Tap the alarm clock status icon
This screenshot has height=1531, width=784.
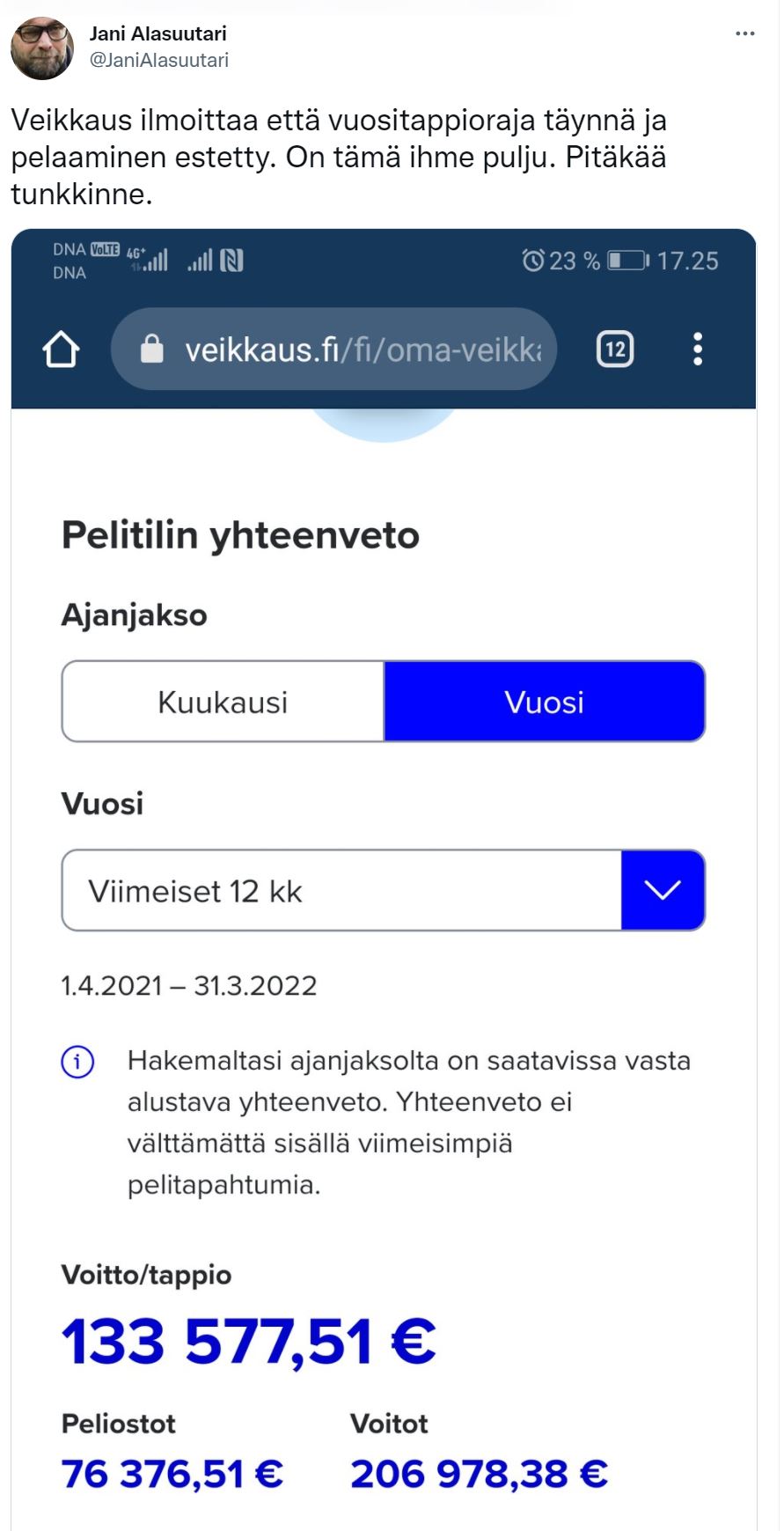tap(532, 261)
